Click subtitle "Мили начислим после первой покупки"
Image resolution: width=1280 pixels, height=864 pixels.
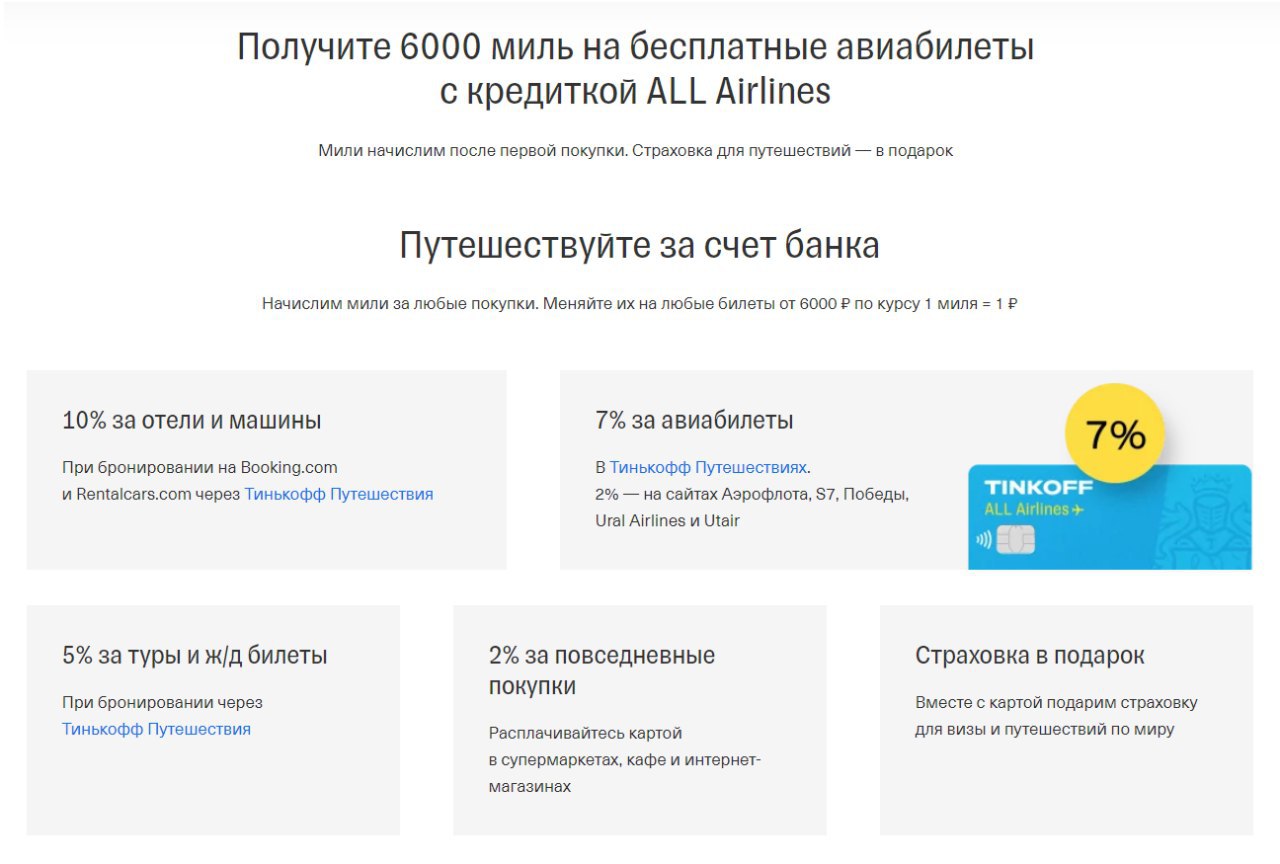tap(472, 151)
